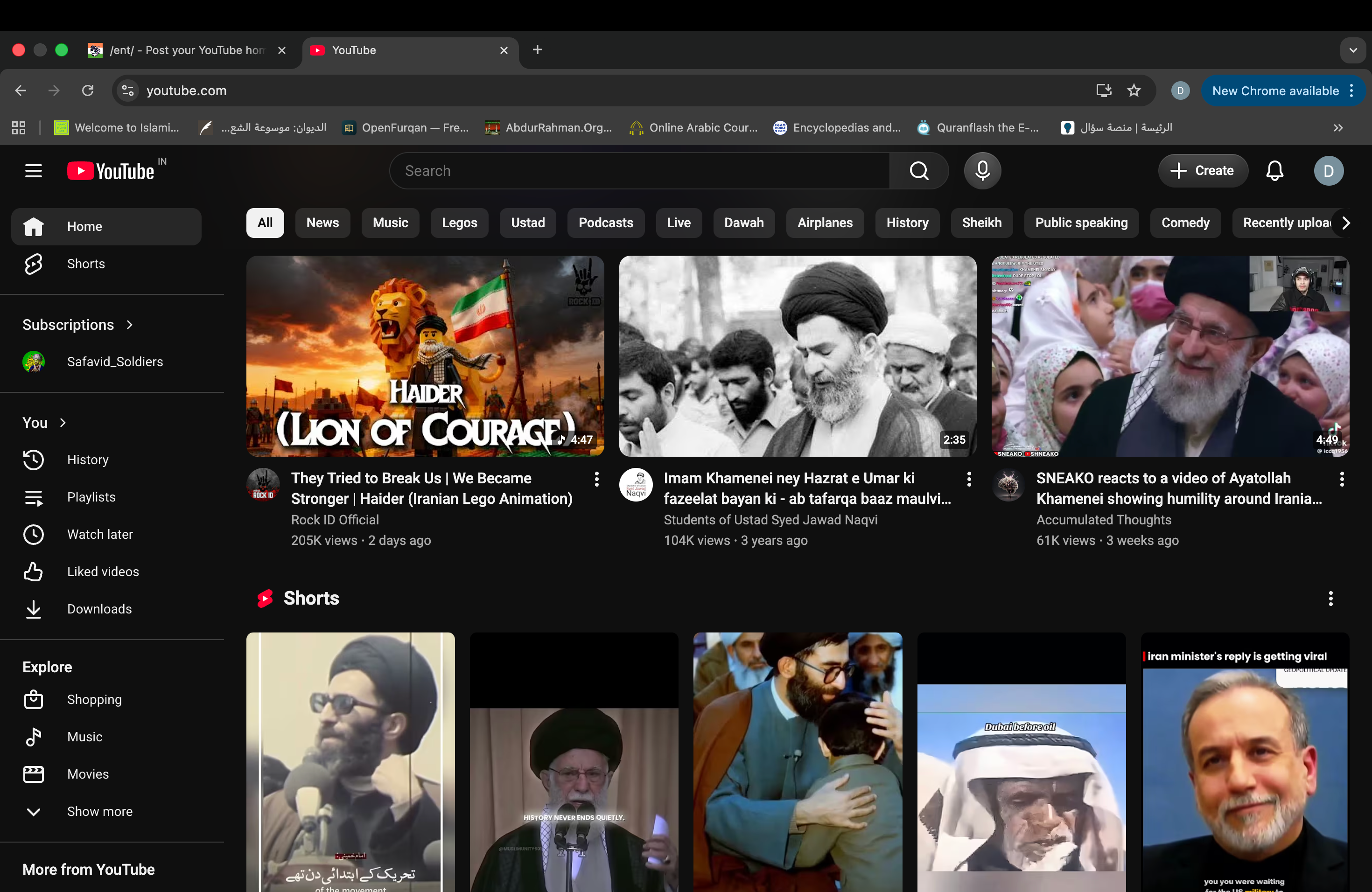Viewport: 1372px width, 892px height.
Task: Open the notifications bell
Action: coord(1274,171)
